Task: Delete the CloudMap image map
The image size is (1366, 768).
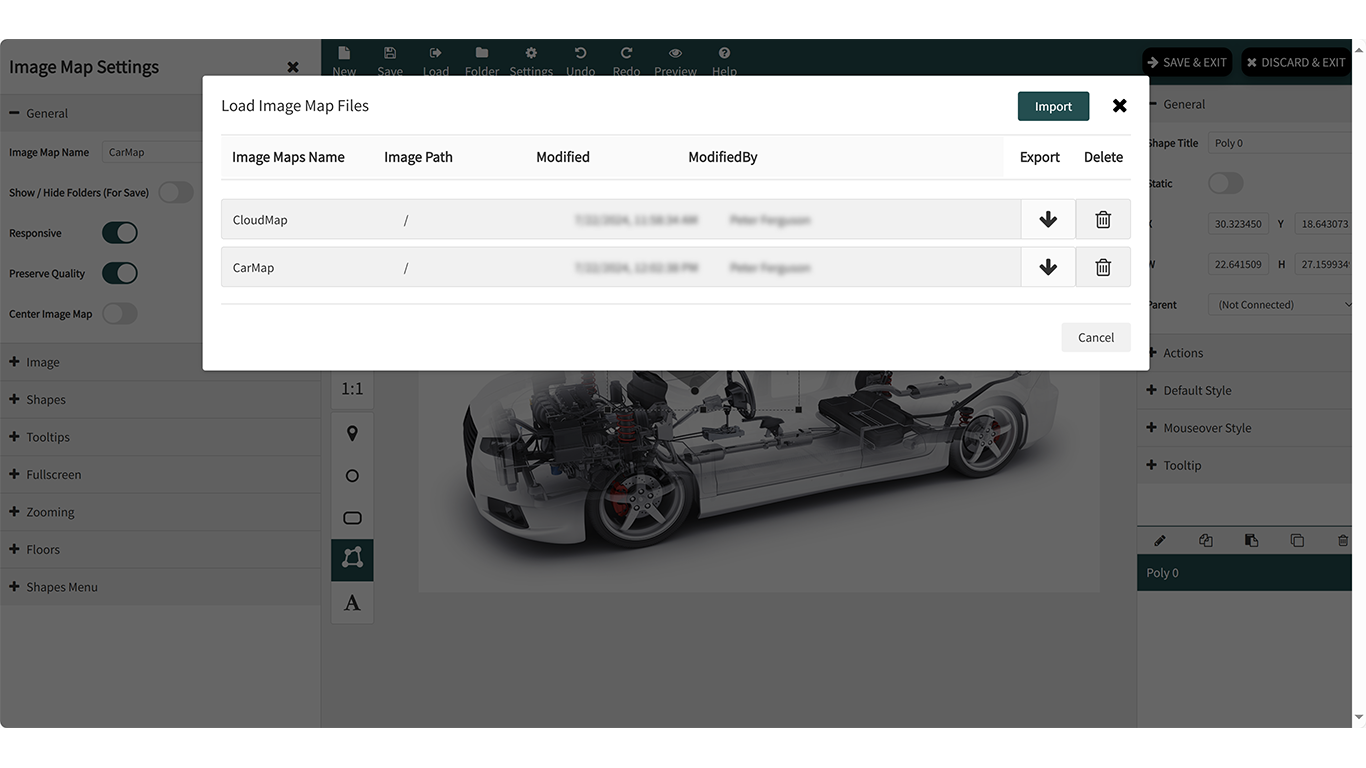Action: [x=1103, y=219]
